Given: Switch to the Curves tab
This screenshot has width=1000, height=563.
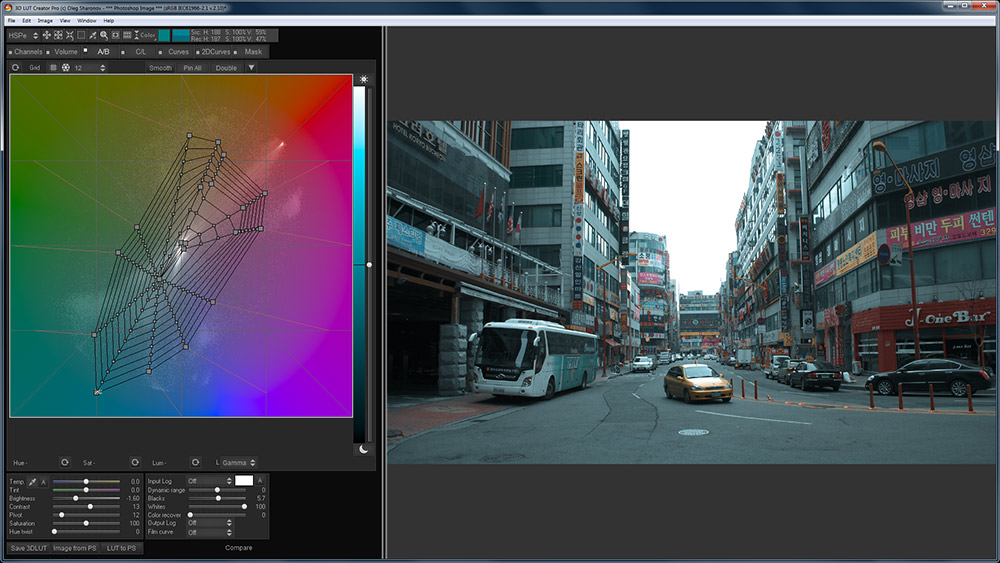Looking at the screenshot, I should point(178,51).
